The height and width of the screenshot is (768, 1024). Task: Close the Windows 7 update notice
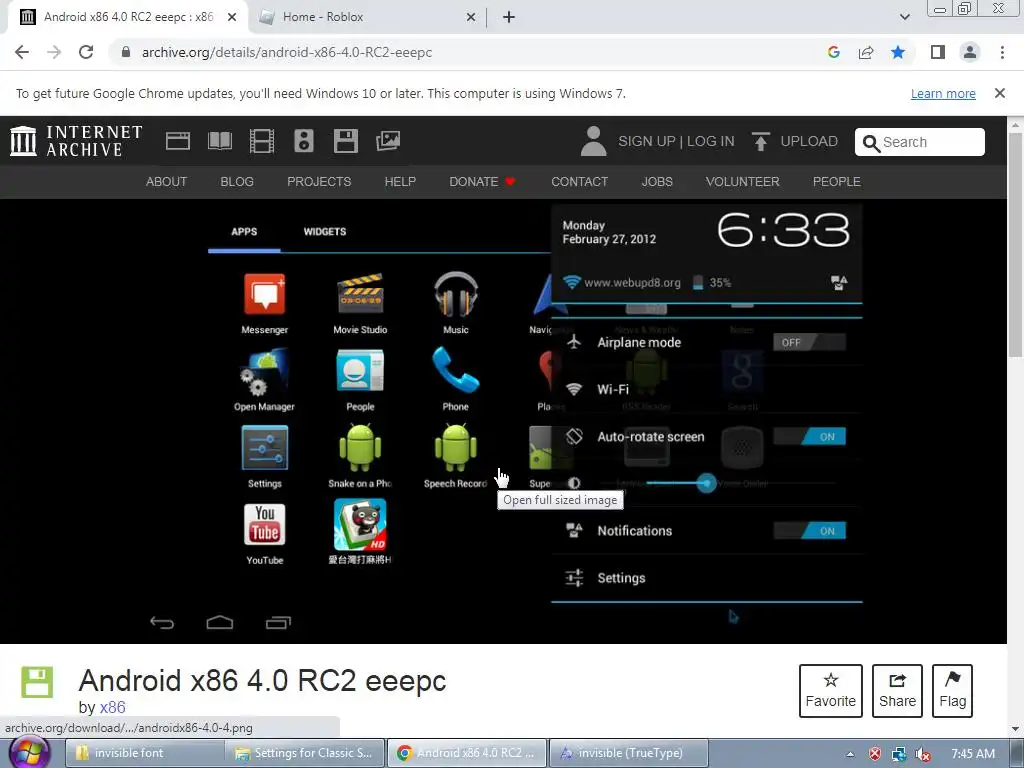coord(1000,93)
